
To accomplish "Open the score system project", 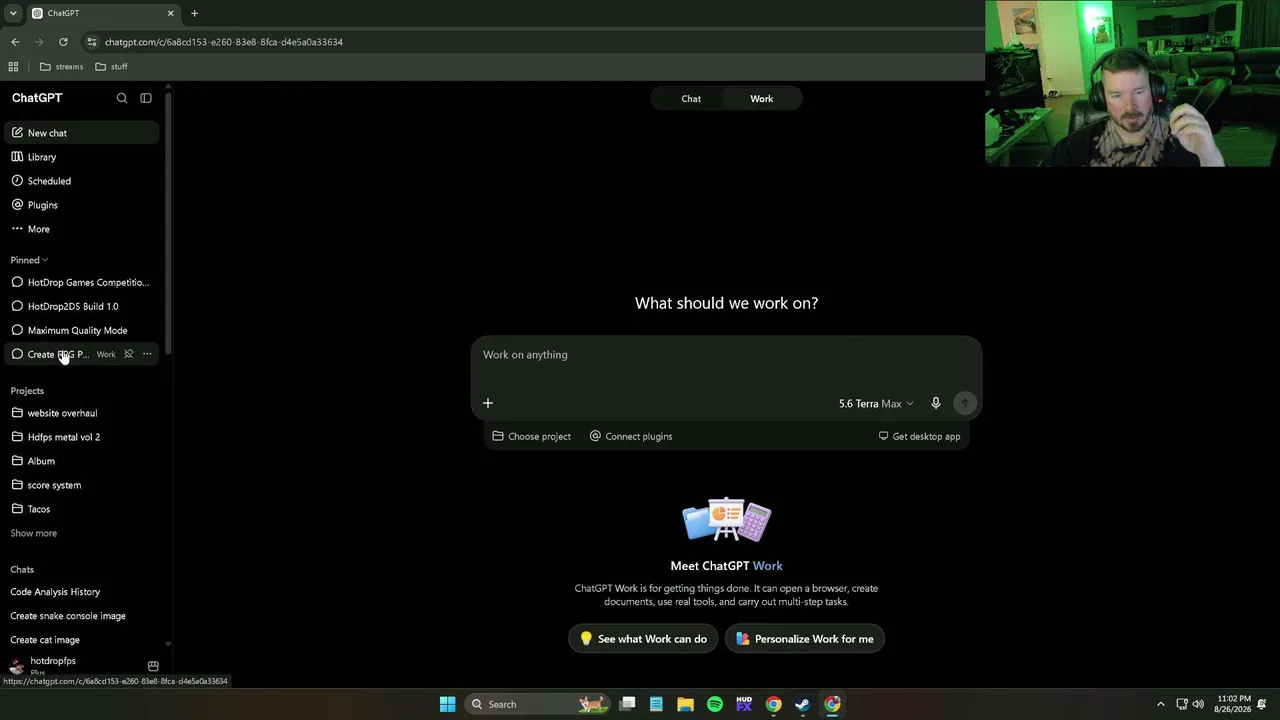I will (x=80, y=485).
